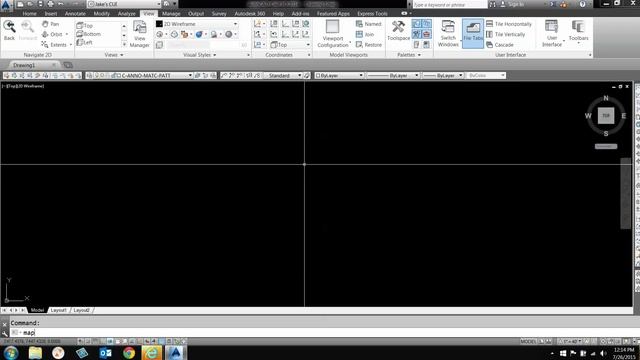Screen dimensions: 640x360
Task: Click the Help question mark icon
Action: click(x=582, y=4)
